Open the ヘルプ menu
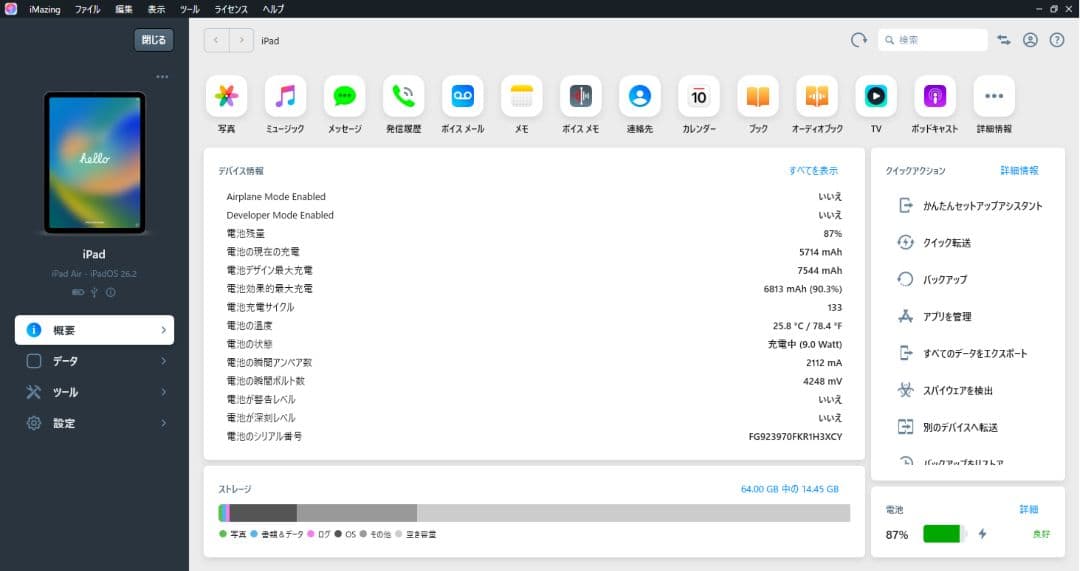Image resolution: width=1080 pixels, height=571 pixels. click(273, 9)
